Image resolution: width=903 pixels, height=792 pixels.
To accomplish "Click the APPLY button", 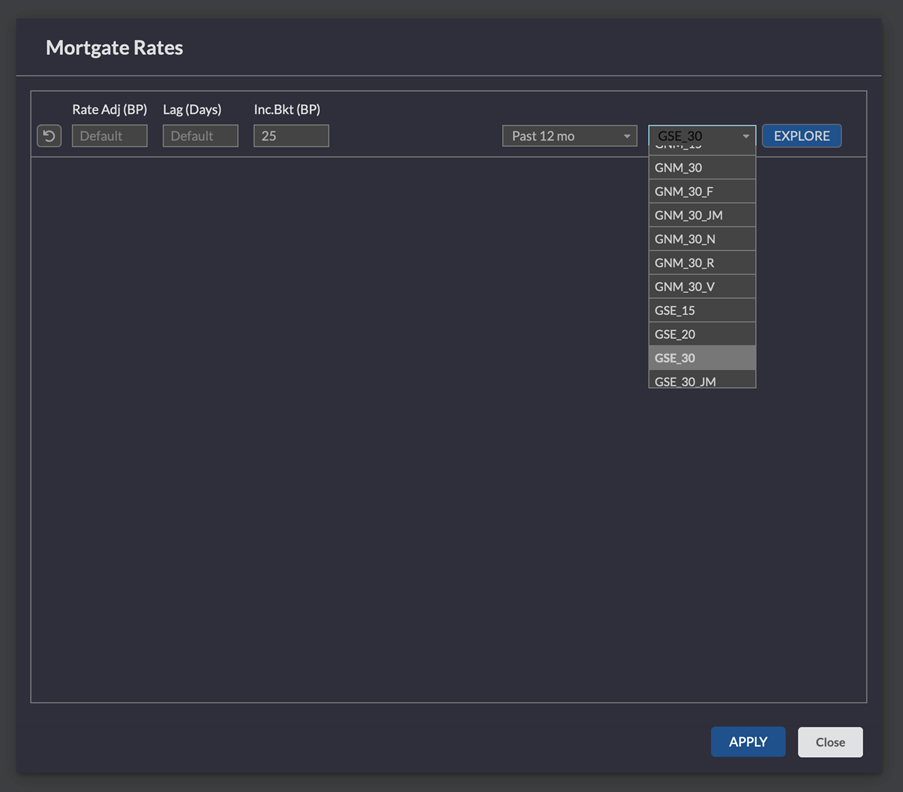I will tap(747, 742).
